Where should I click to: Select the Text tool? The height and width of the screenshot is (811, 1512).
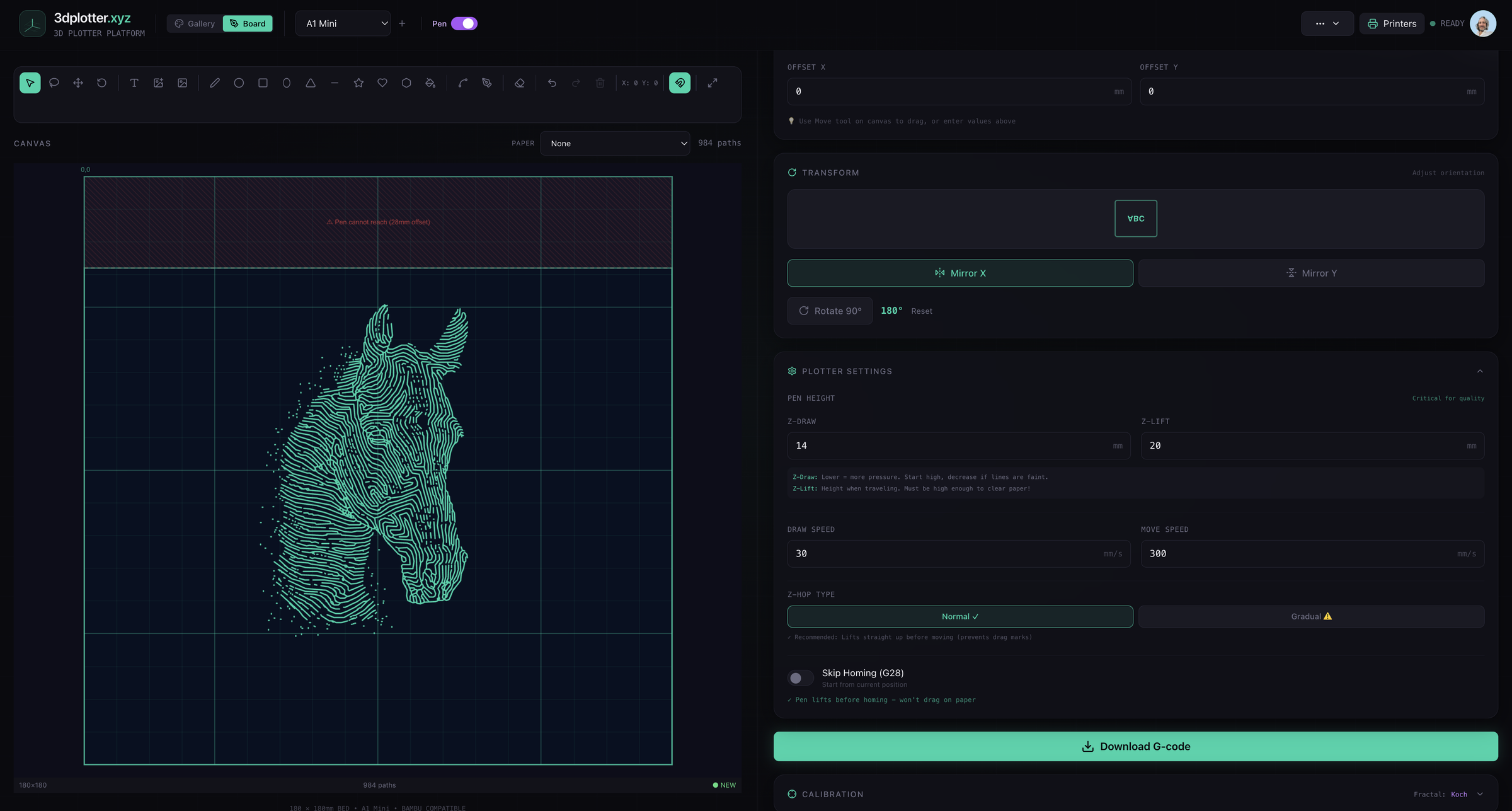pyautogui.click(x=134, y=83)
